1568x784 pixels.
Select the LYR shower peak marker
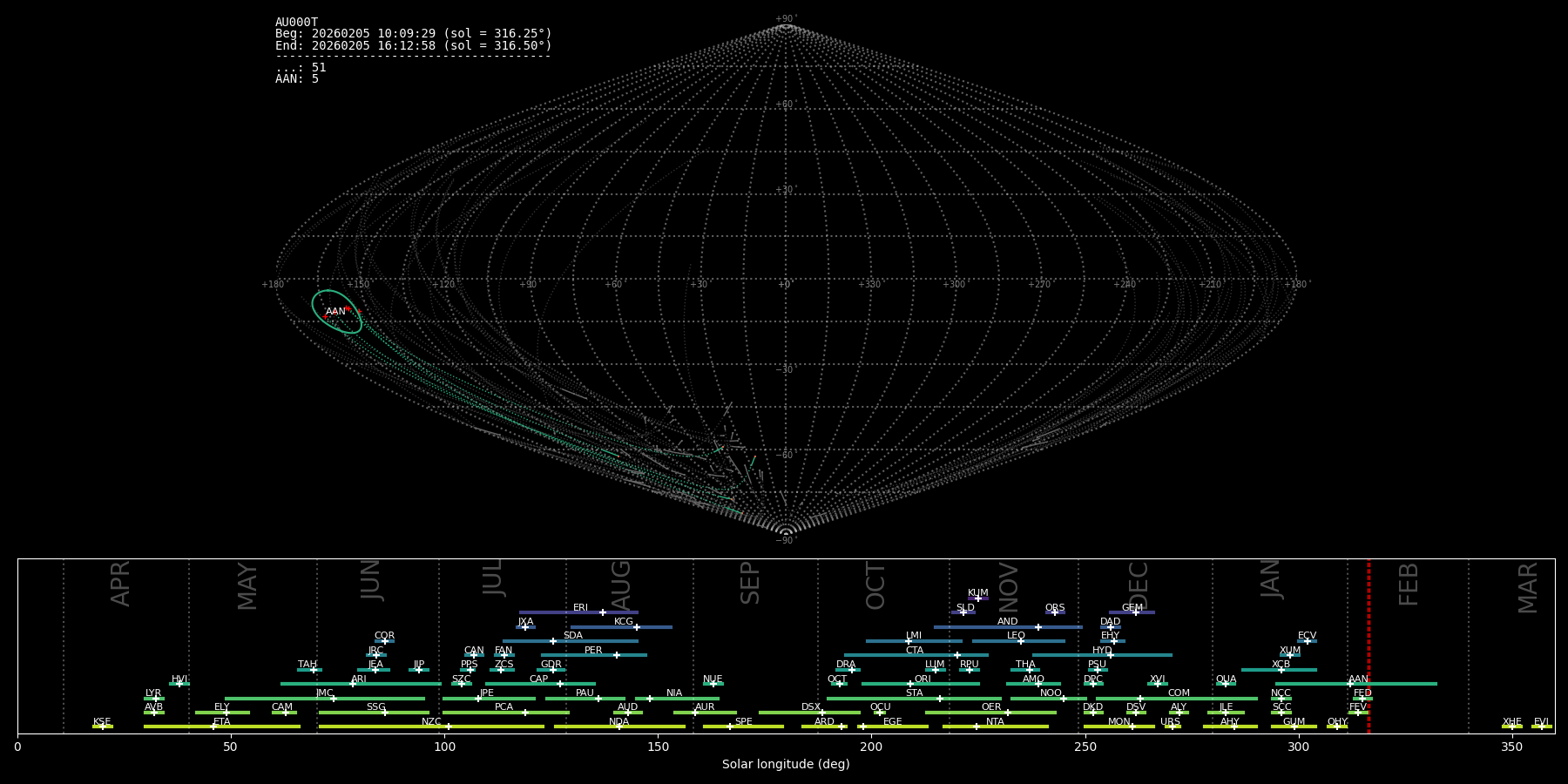(156, 699)
